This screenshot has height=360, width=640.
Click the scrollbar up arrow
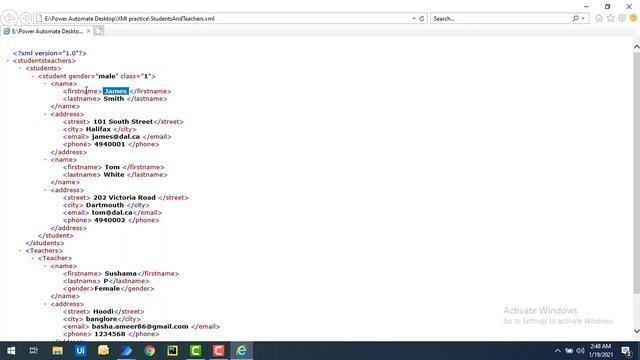(636, 47)
